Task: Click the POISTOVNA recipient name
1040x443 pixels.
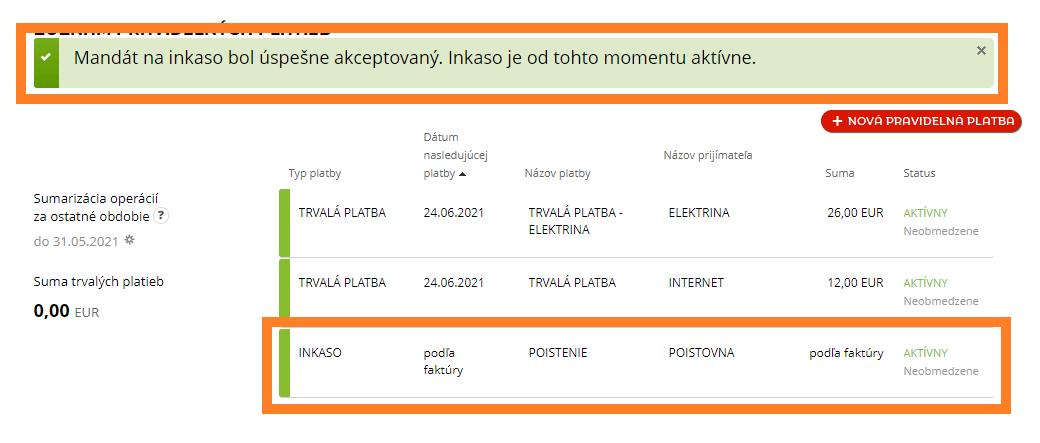Action: coord(701,353)
